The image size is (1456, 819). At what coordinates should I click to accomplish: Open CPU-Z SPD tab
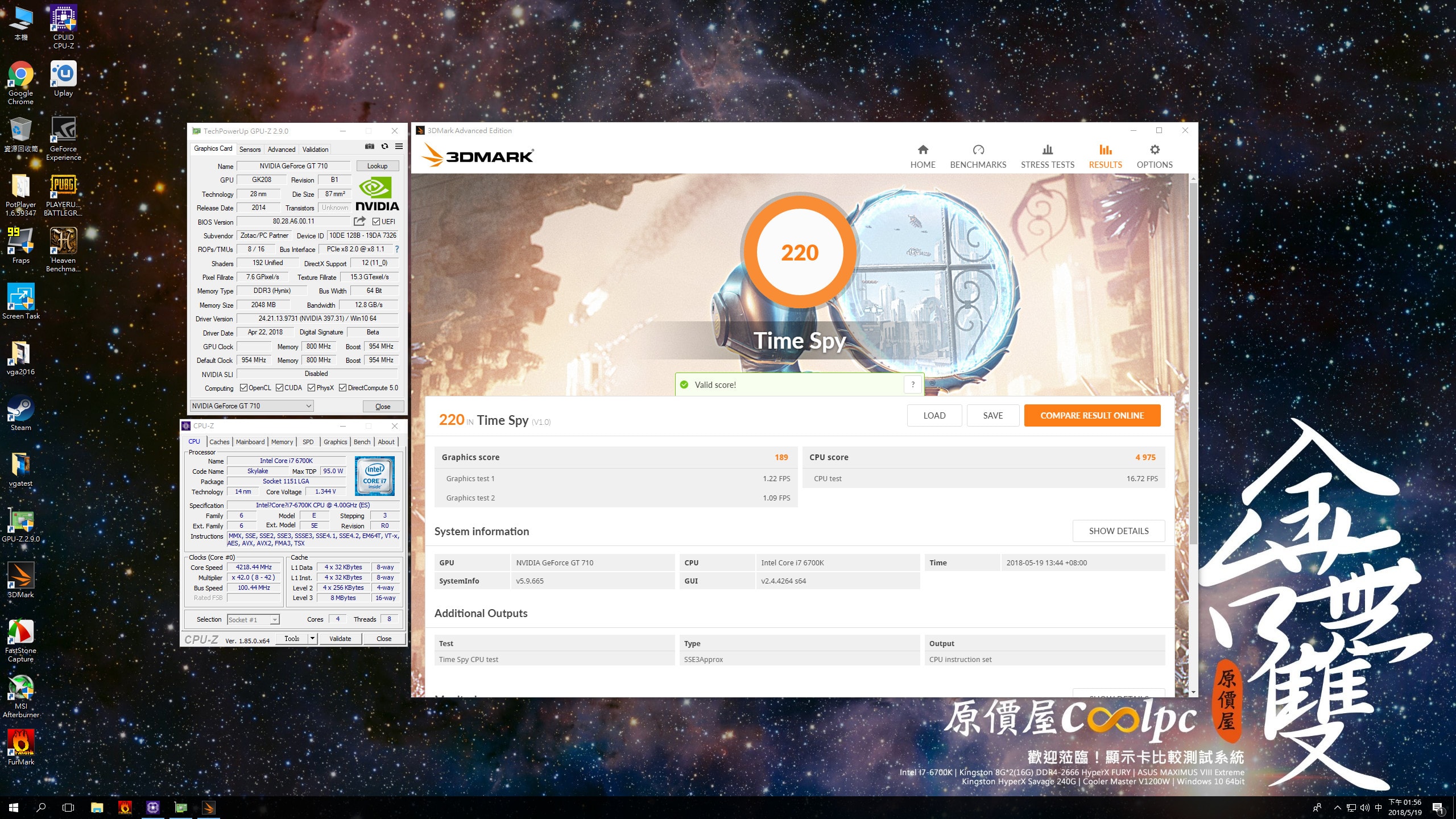tap(308, 442)
